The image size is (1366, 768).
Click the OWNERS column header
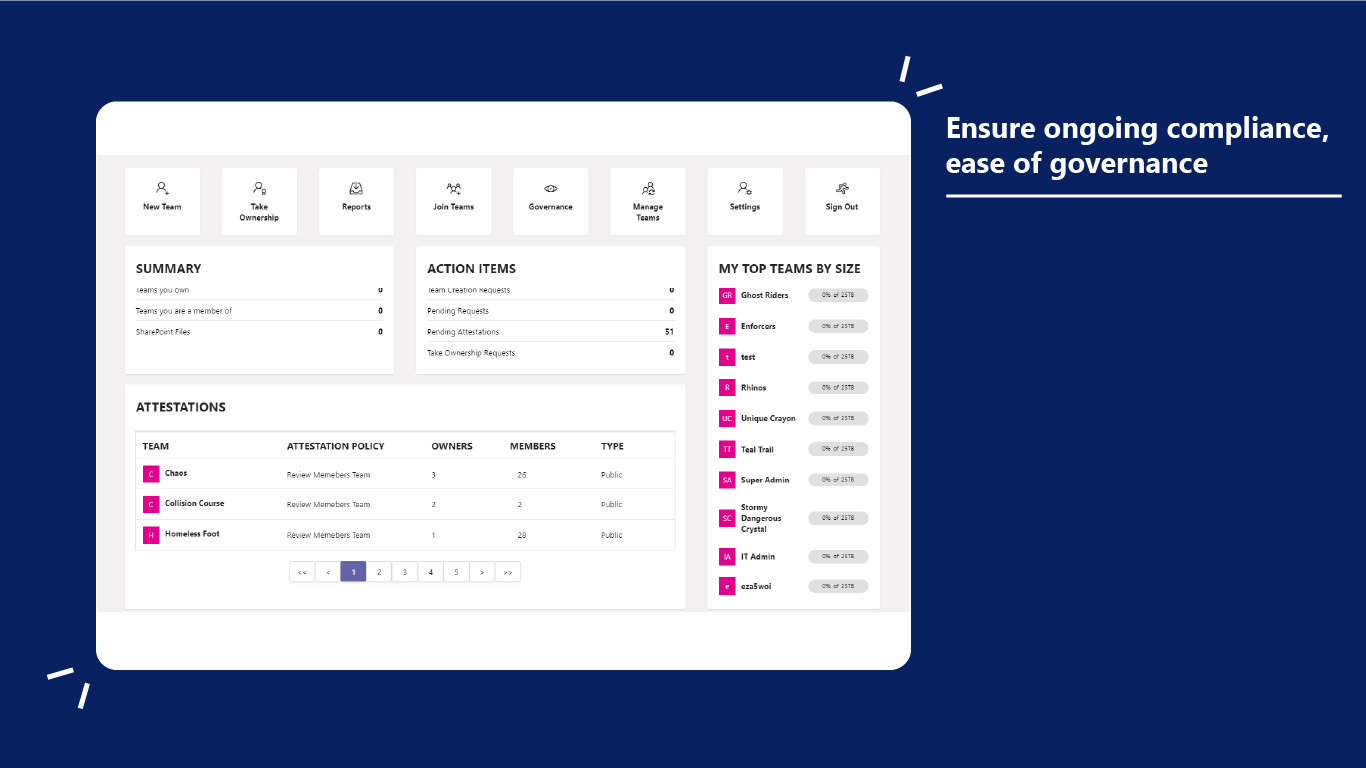[452, 446]
